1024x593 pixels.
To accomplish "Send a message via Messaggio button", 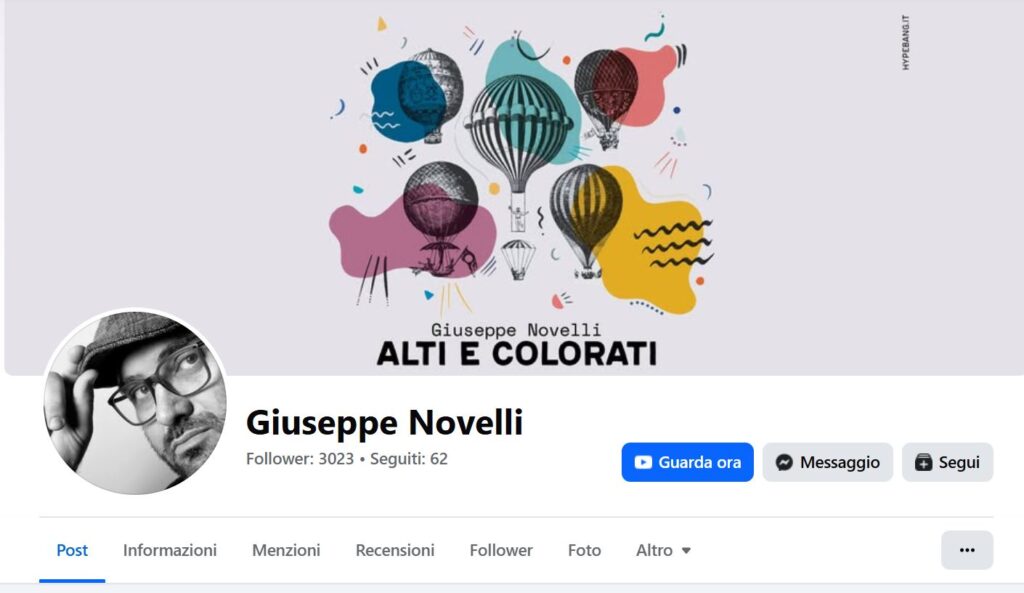I will pyautogui.click(x=827, y=462).
